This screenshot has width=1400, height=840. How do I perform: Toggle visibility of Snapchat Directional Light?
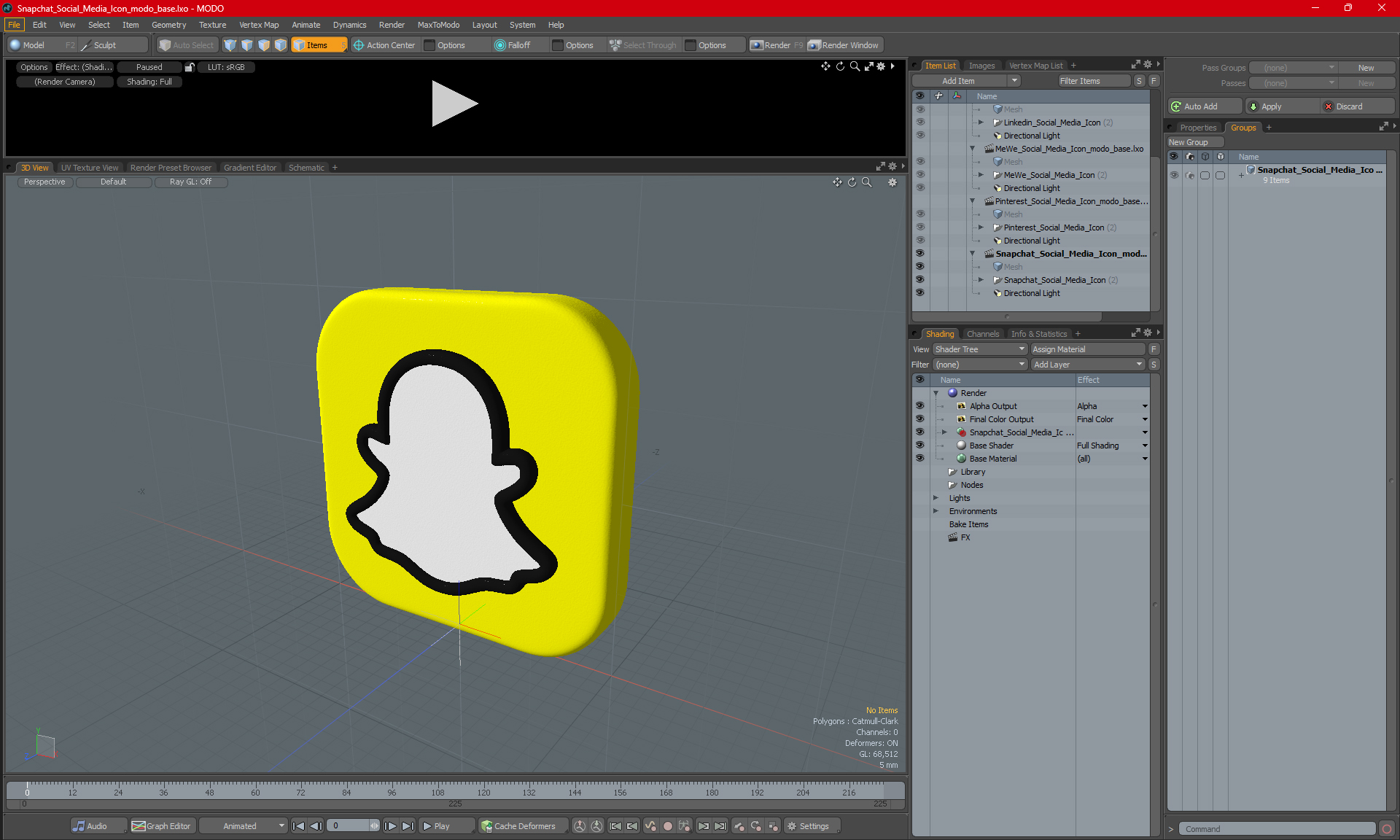(919, 293)
